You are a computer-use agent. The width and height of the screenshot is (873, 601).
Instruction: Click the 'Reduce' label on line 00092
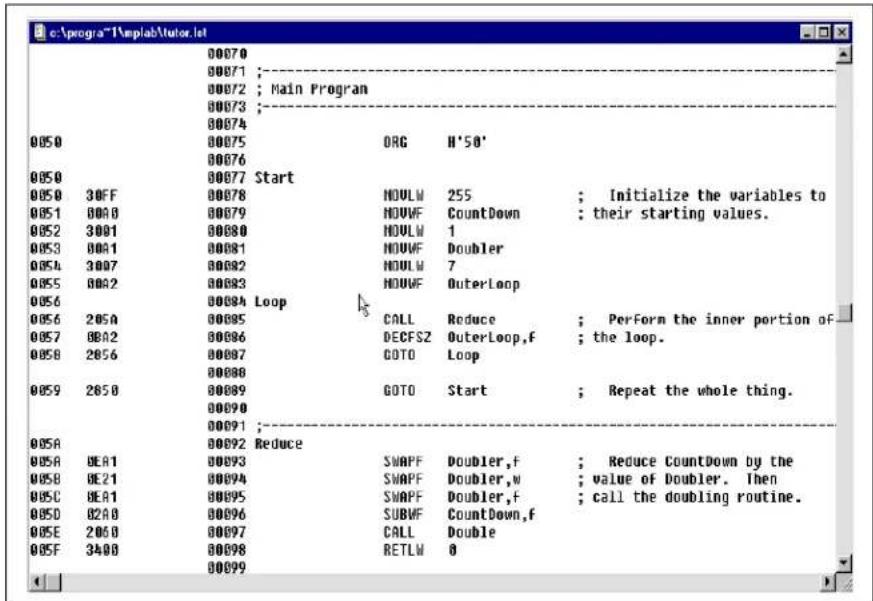pos(278,444)
